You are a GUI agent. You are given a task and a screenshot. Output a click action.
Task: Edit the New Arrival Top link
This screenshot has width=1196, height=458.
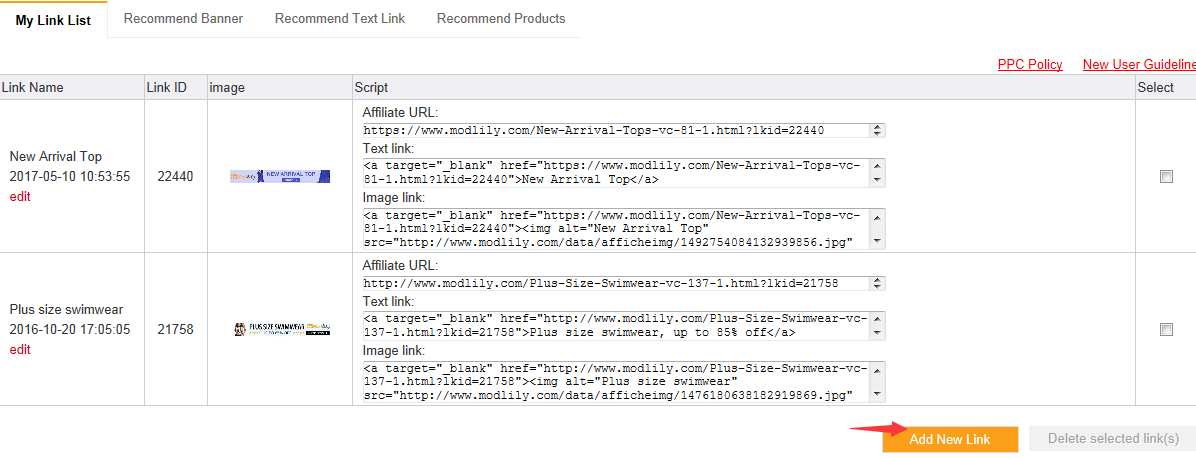pyautogui.click(x=20, y=197)
